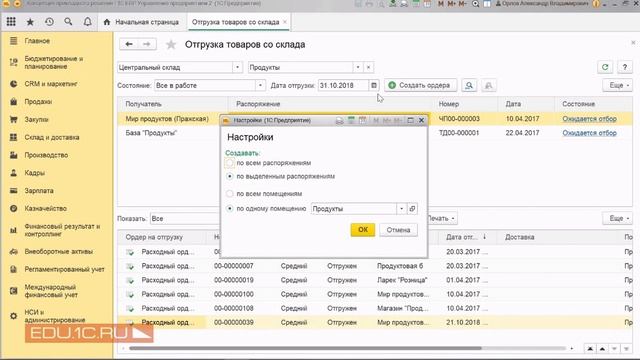Click Создать ордера button

tap(420, 85)
